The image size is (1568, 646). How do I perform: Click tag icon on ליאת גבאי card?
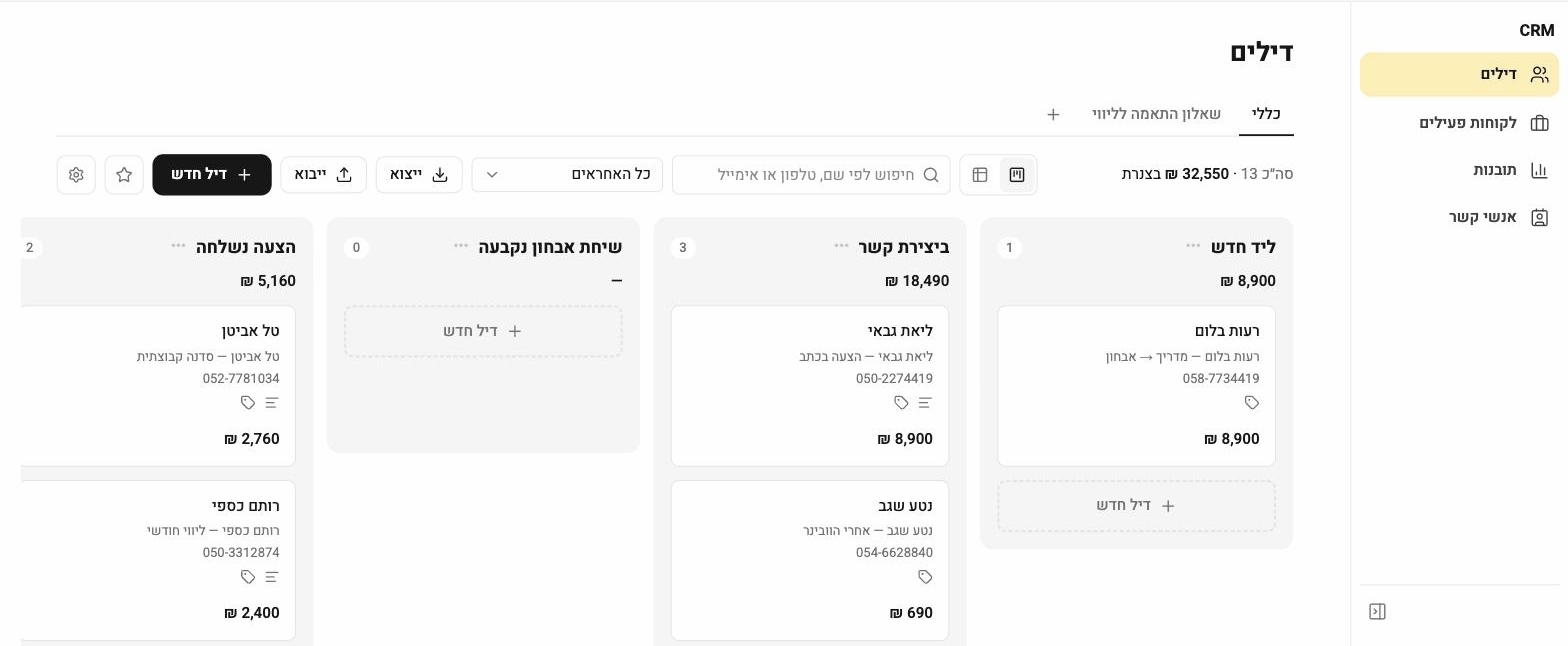point(901,403)
